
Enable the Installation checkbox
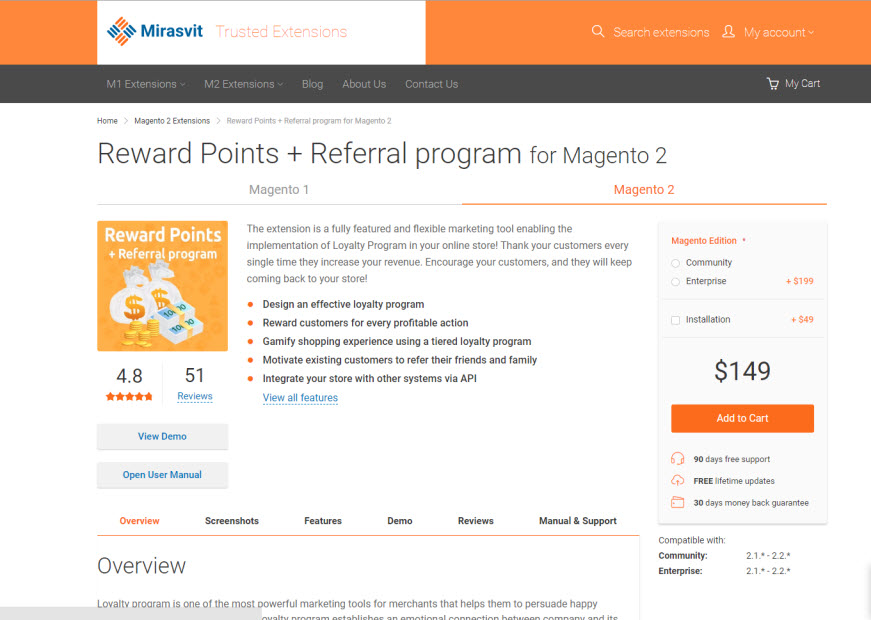676,320
